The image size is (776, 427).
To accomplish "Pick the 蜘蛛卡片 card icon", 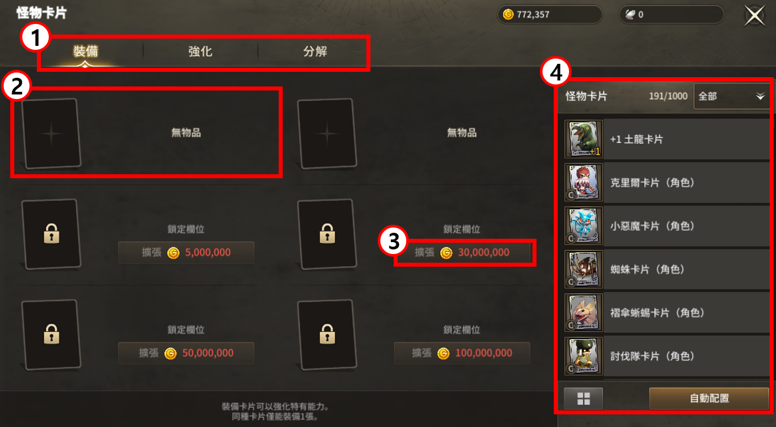I will (x=583, y=270).
